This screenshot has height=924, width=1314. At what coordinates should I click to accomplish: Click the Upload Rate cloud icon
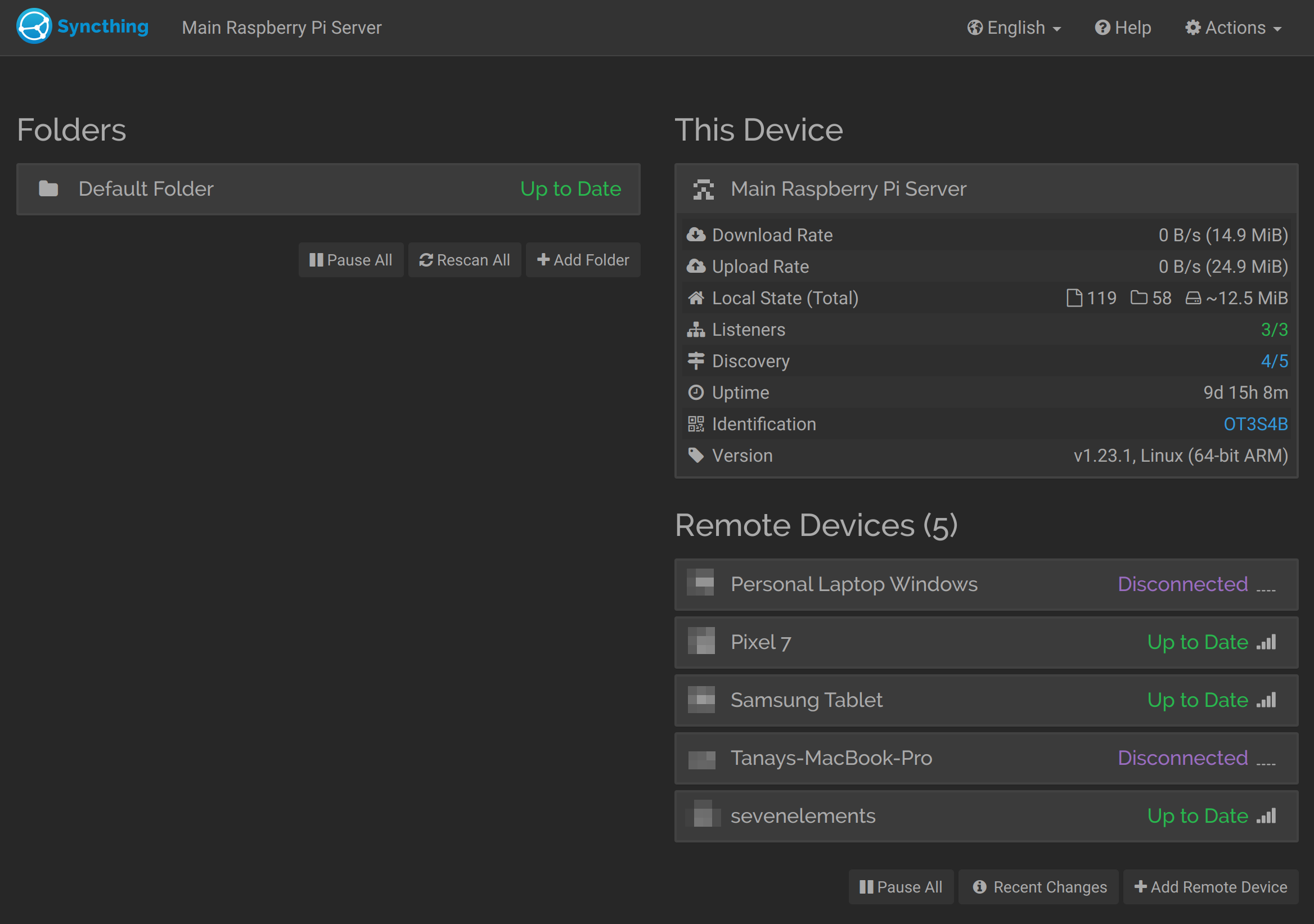pos(696,266)
